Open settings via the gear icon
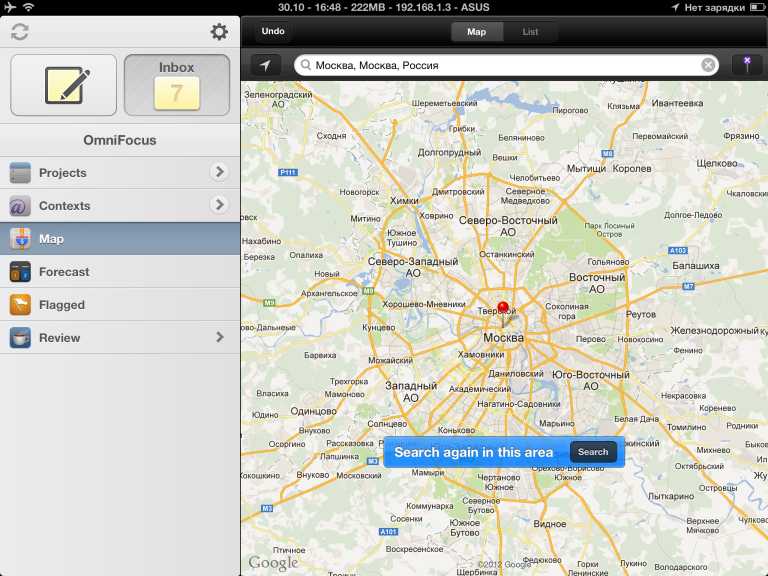The height and width of the screenshot is (576, 768). pos(219,32)
